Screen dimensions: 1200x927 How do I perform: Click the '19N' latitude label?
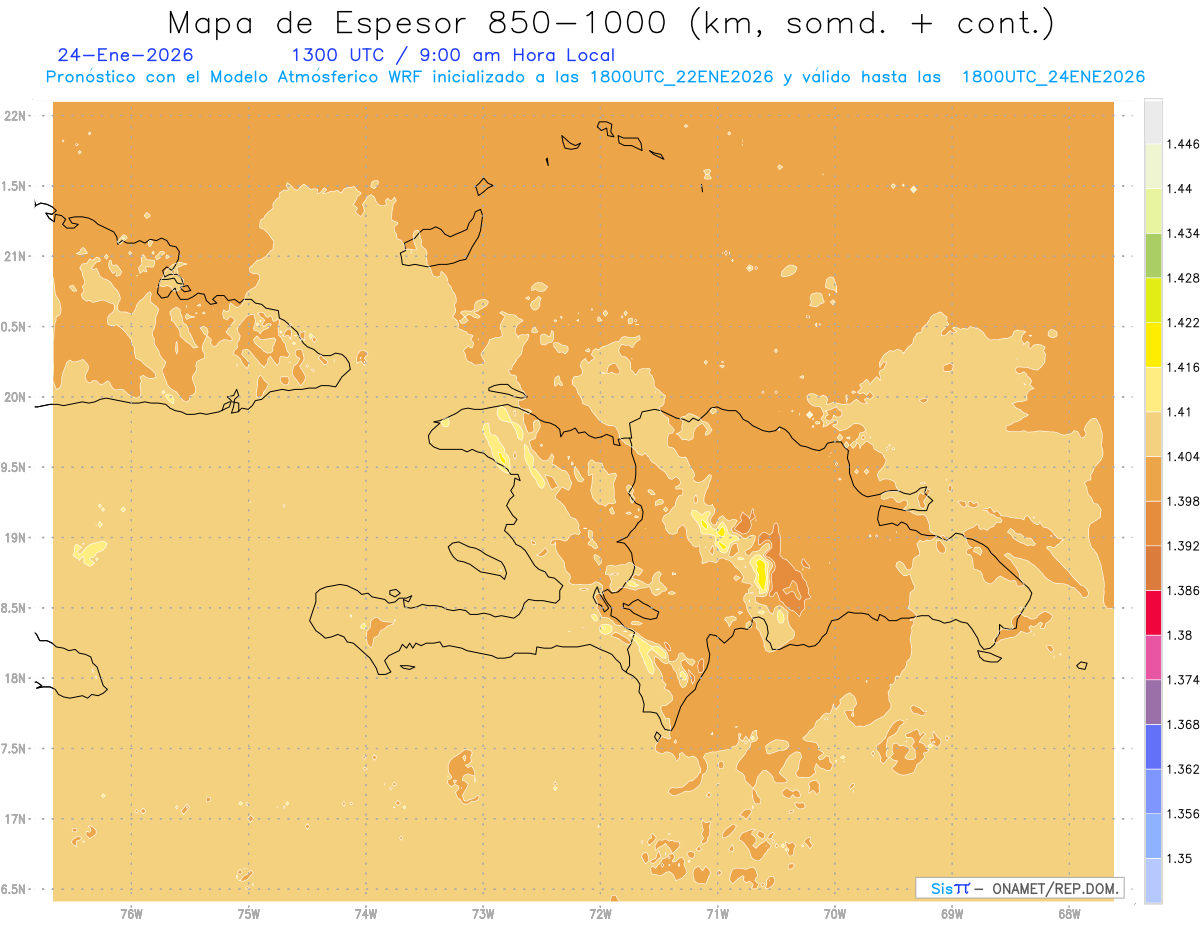17,537
